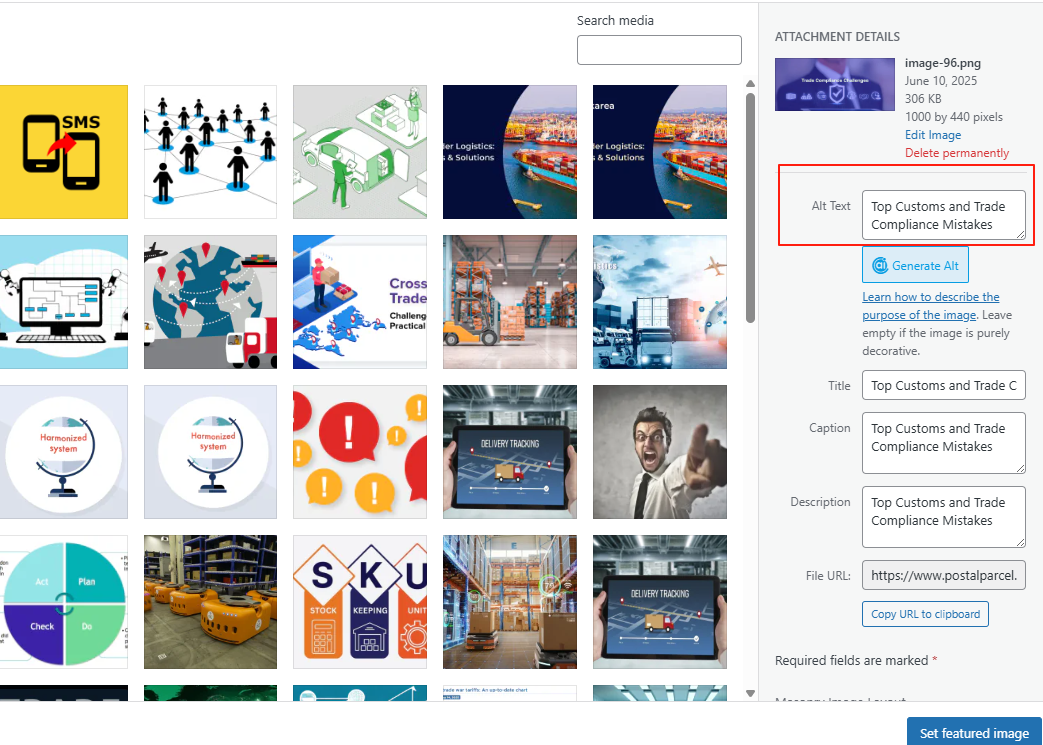This screenshot has height=745, width=1043.
Task: Select the File URL field
Action: click(943, 575)
